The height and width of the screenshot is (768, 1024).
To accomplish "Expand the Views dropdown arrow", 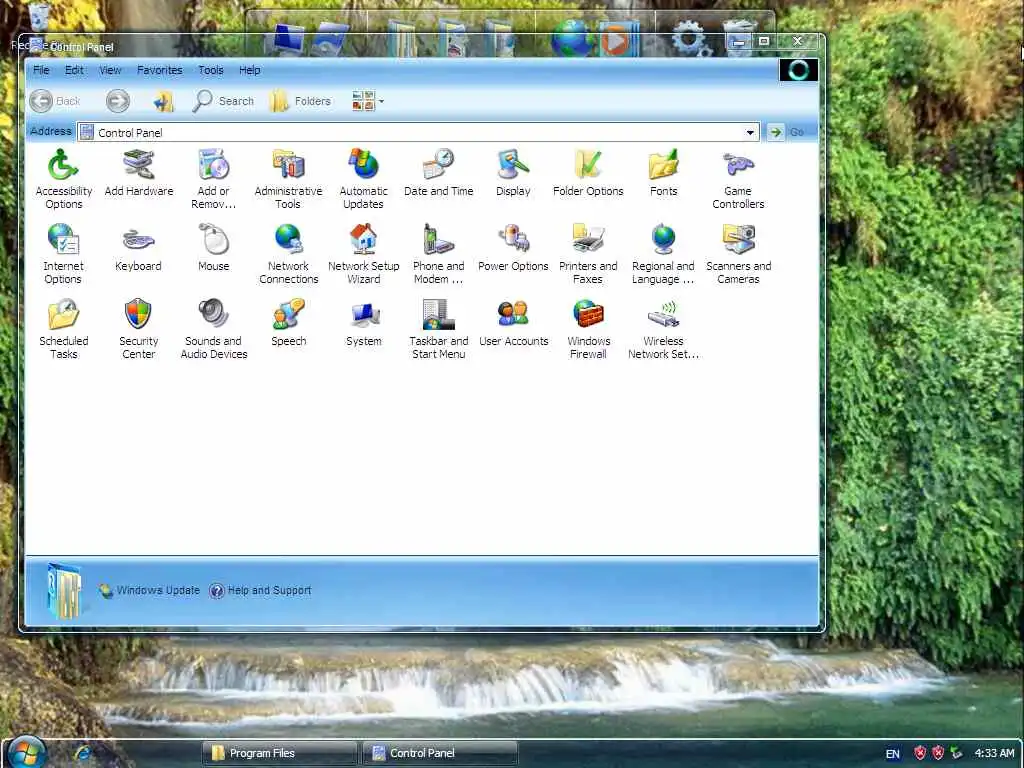I will click(x=381, y=101).
